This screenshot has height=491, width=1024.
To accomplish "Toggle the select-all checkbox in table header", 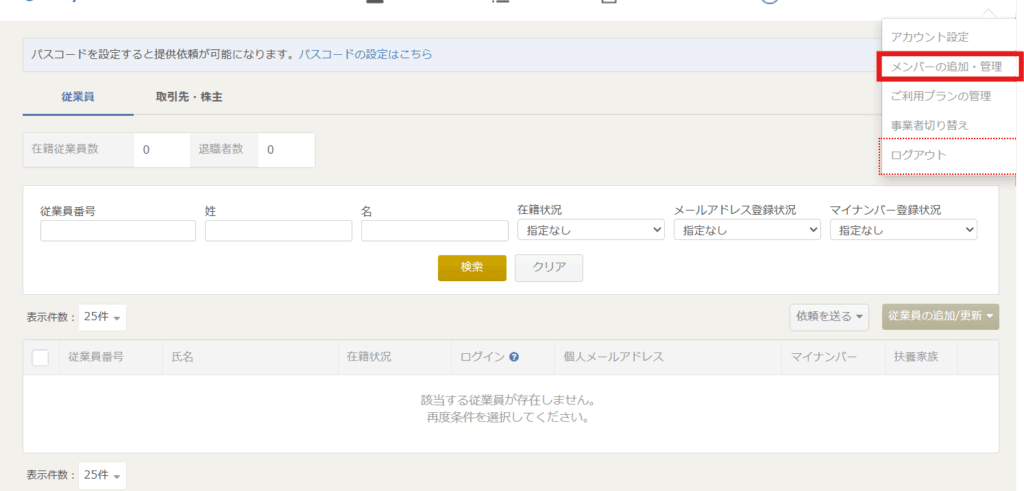I will click(x=40, y=357).
